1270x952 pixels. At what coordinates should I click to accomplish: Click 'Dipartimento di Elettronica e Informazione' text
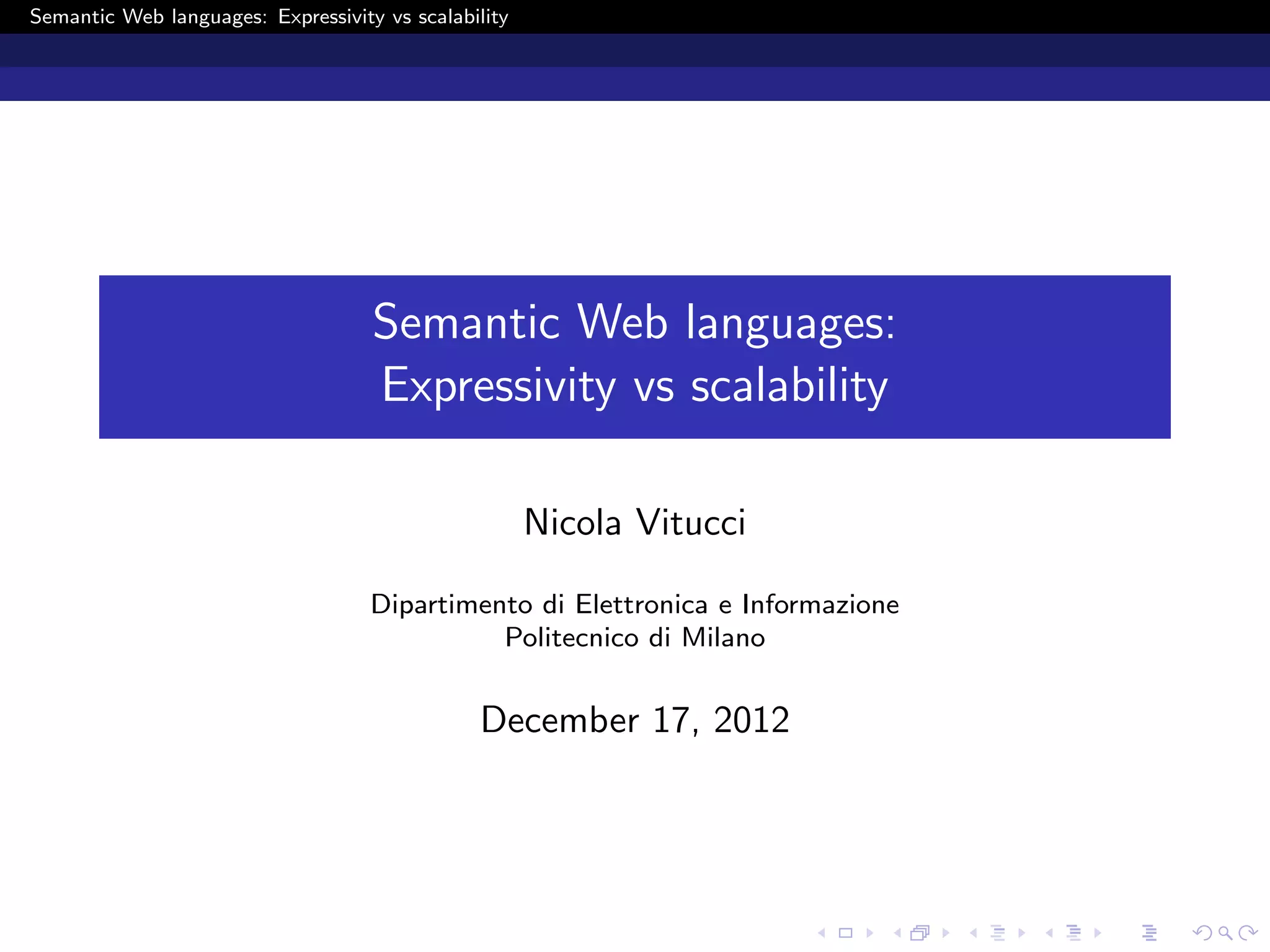point(635,604)
